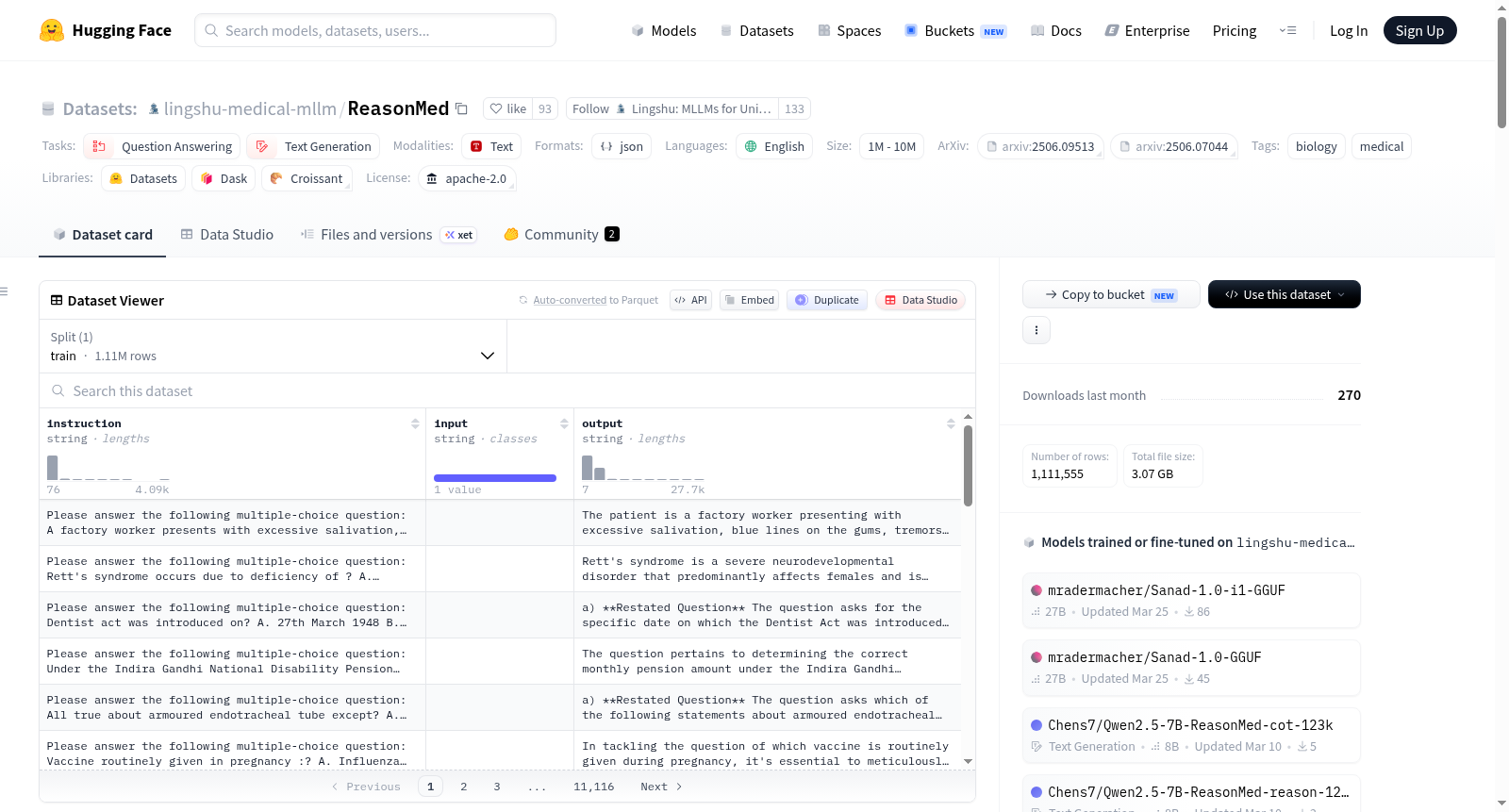Click the xet badge on Files tab

coord(459,235)
